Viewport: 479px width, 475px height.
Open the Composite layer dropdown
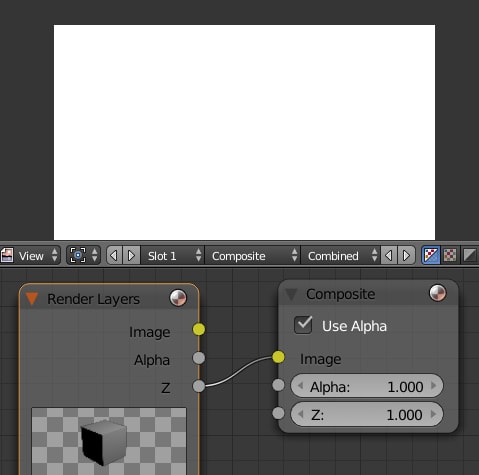click(252, 256)
